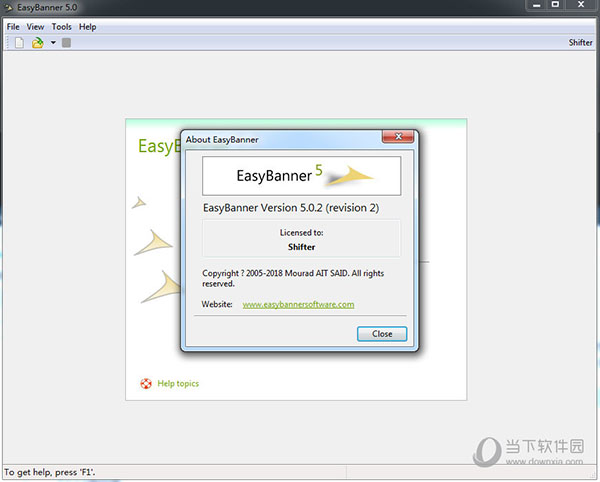The width and height of the screenshot is (600, 482).
Task: Click the gray stop square in toolbar
Action: coord(66,43)
